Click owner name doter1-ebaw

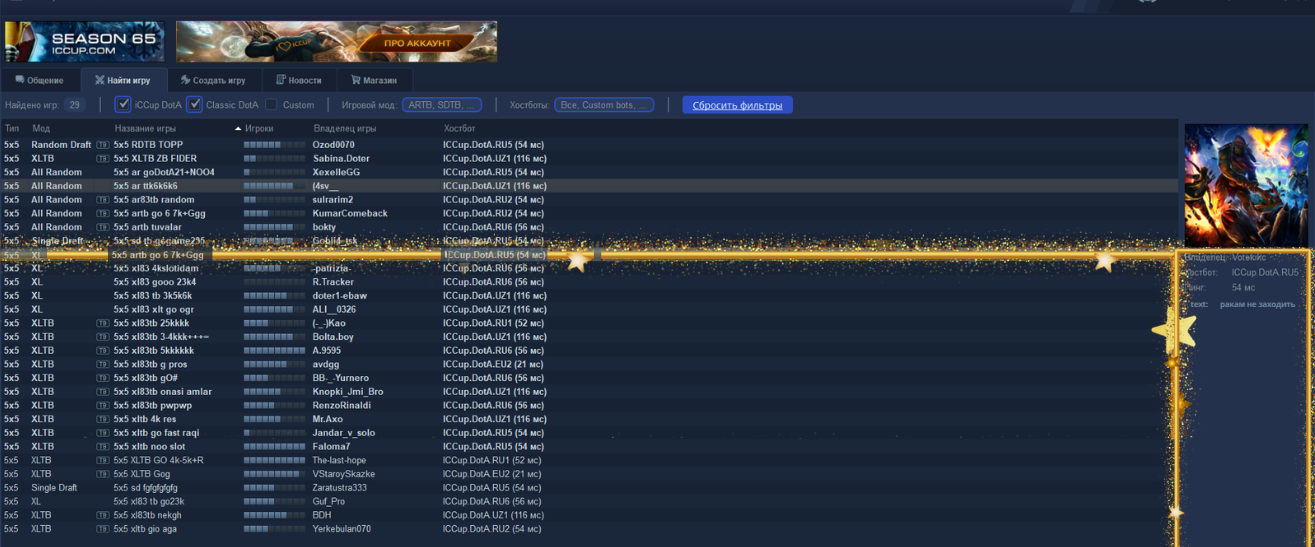coord(340,296)
